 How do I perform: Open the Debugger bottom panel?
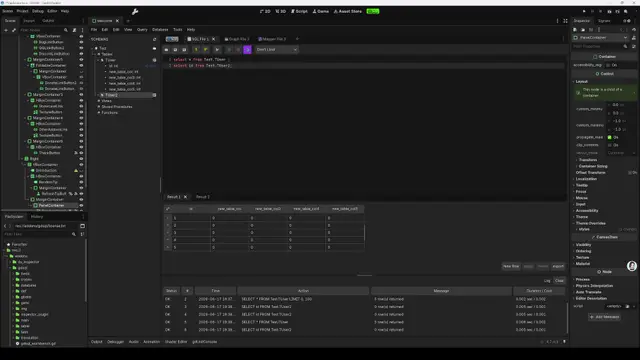115,342
